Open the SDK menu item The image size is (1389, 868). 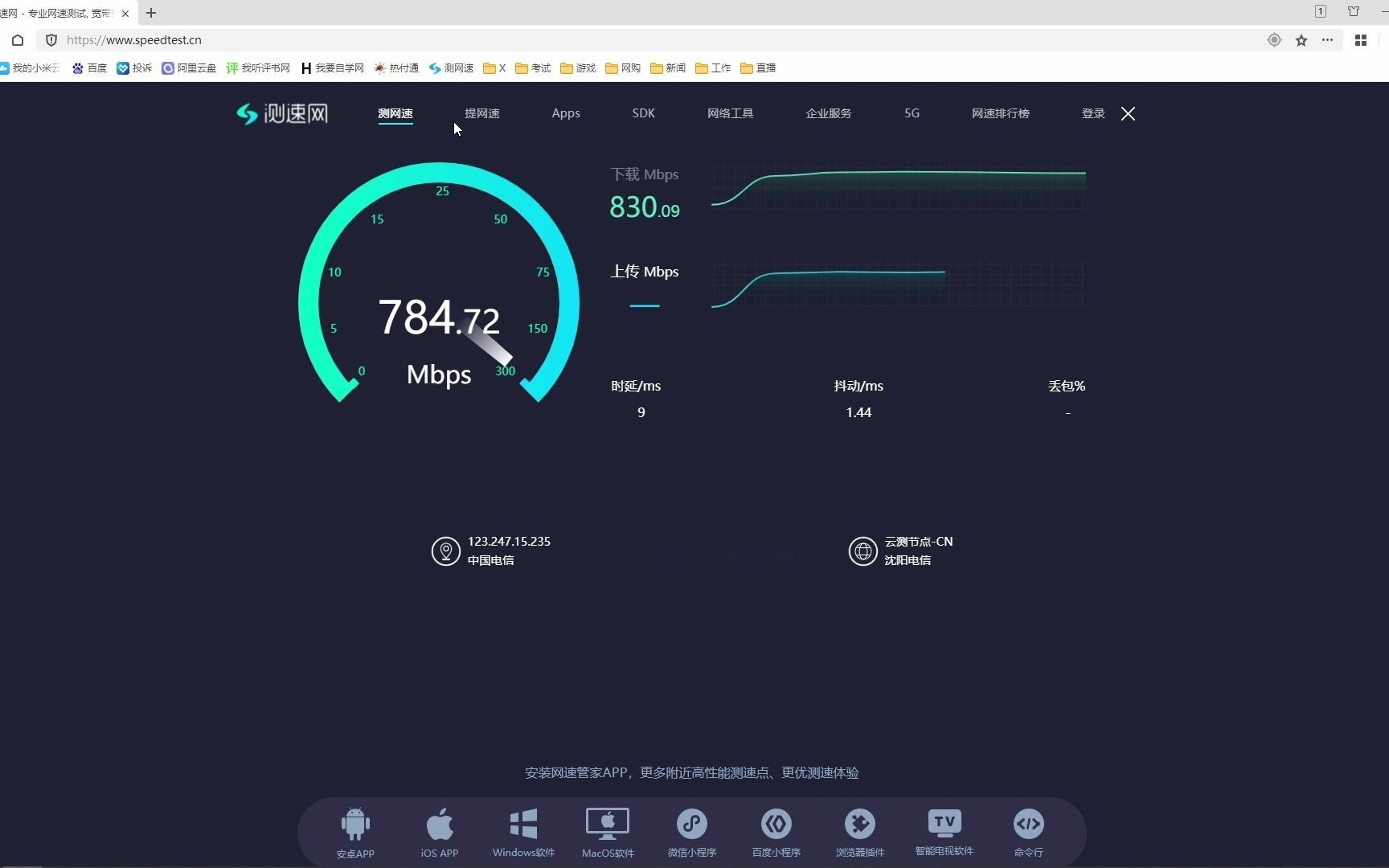pyautogui.click(x=643, y=113)
